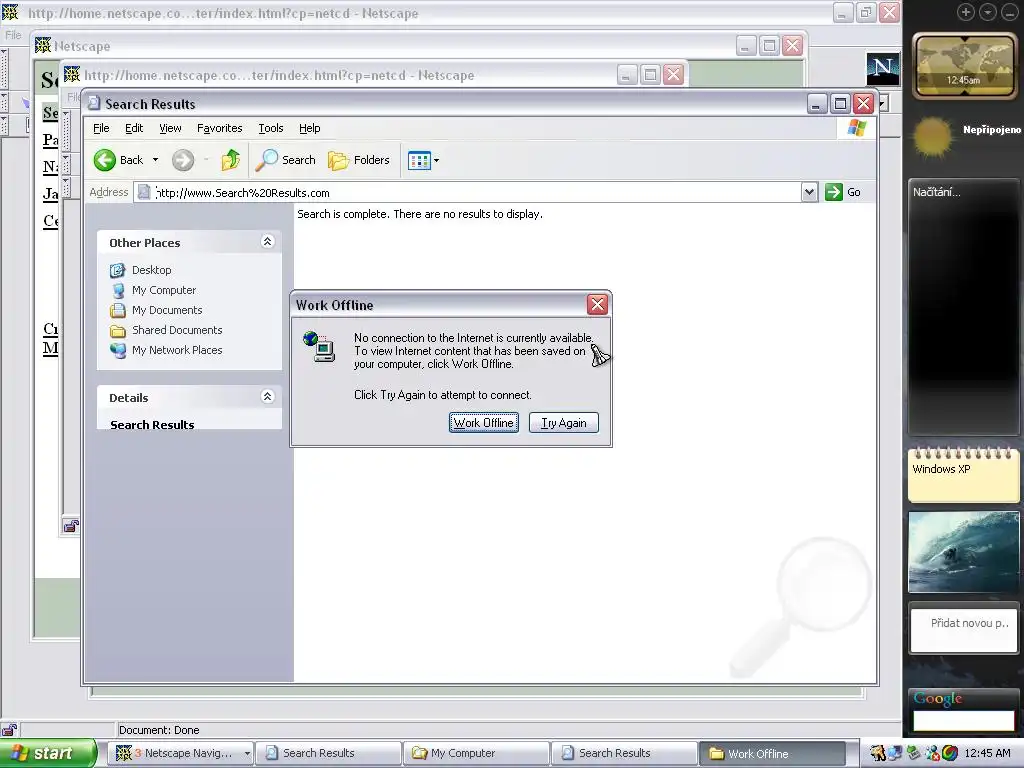Viewport: 1024px width, 768px height.
Task: Open the Tools menu
Action: [270, 128]
